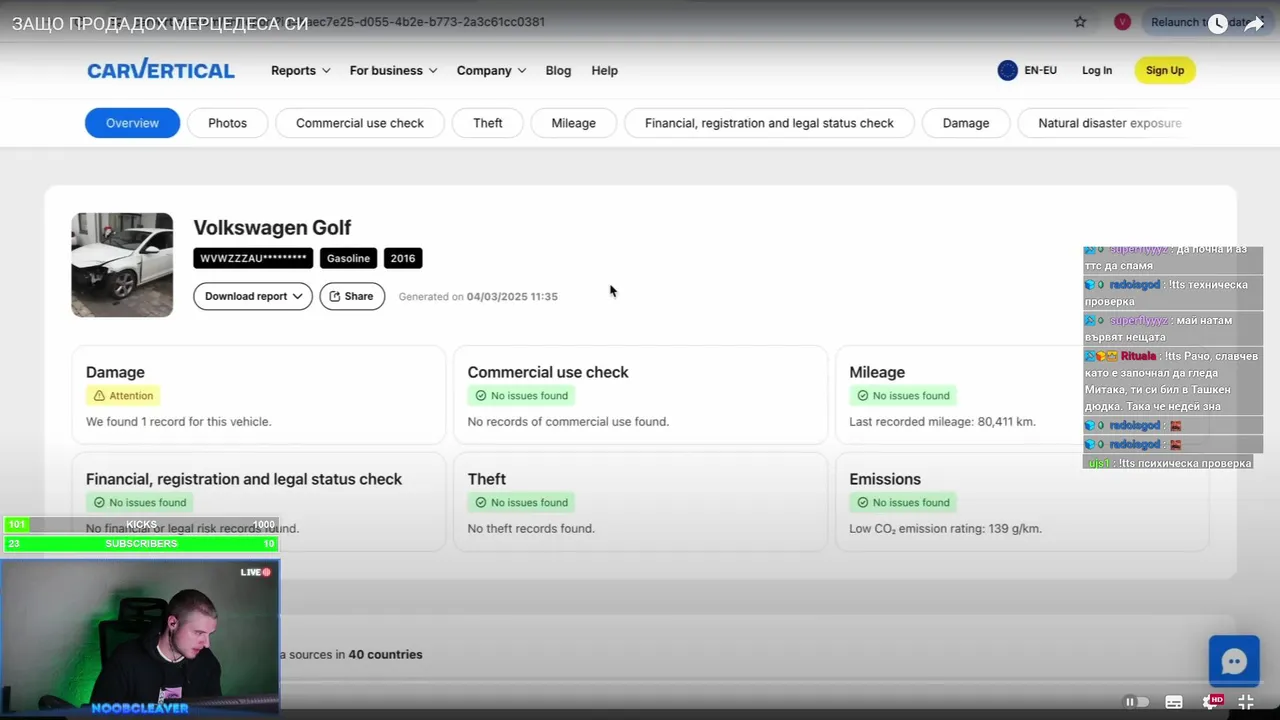Open the Theft summary card
The width and height of the screenshot is (1280, 720).
(641, 502)
